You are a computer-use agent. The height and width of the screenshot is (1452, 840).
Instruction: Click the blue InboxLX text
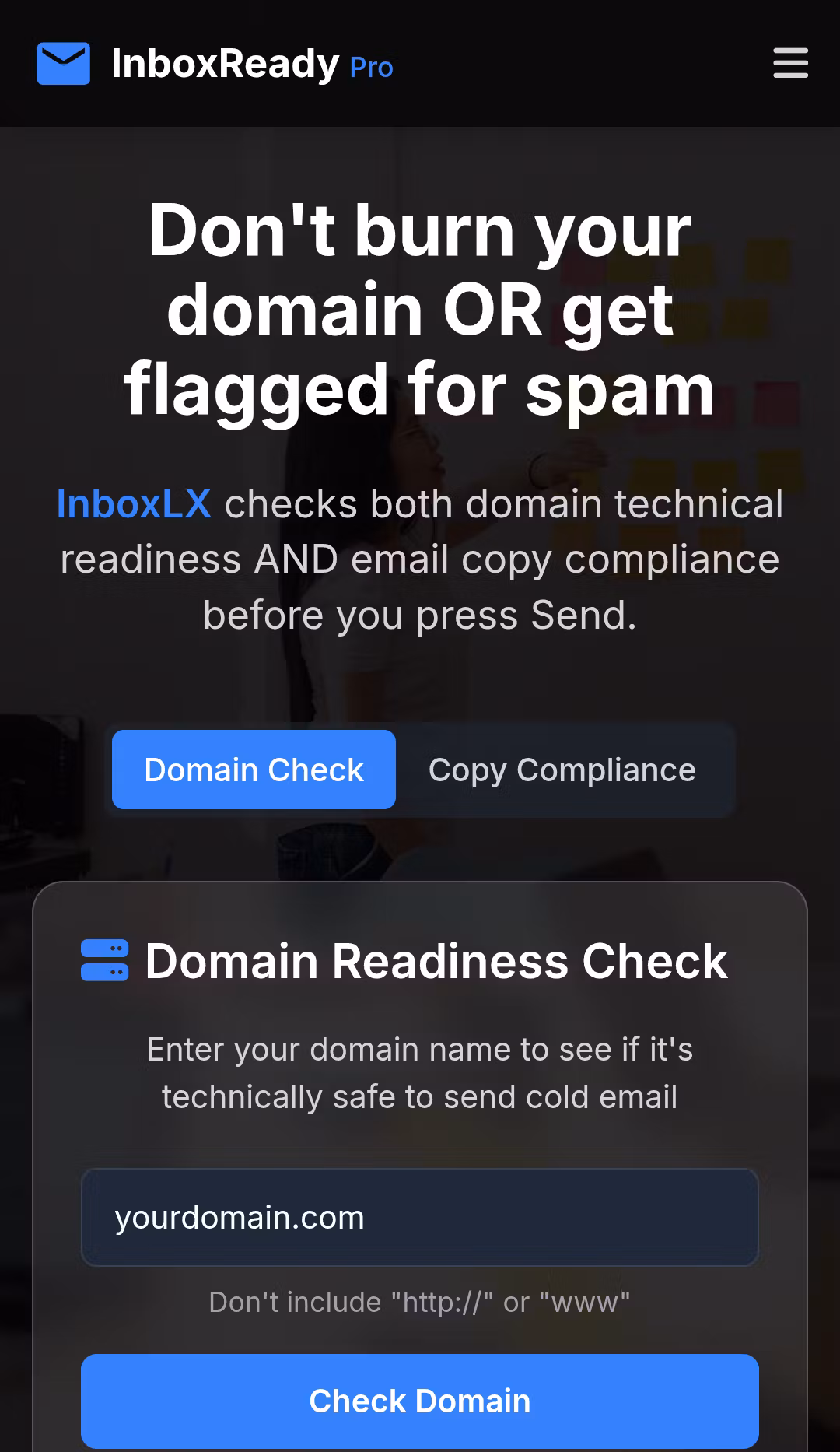click(134, 503)
